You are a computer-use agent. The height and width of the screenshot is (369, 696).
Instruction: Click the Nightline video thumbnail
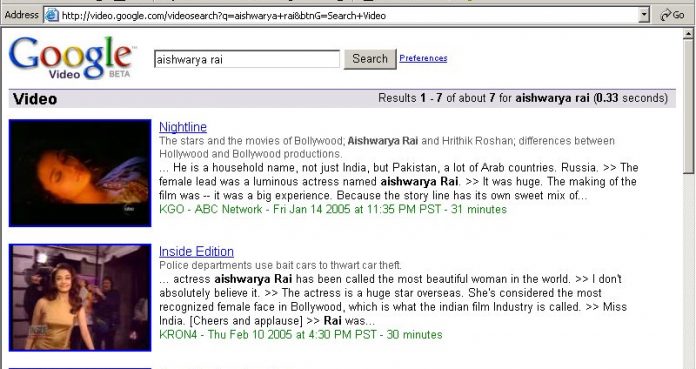click(80, 173)
